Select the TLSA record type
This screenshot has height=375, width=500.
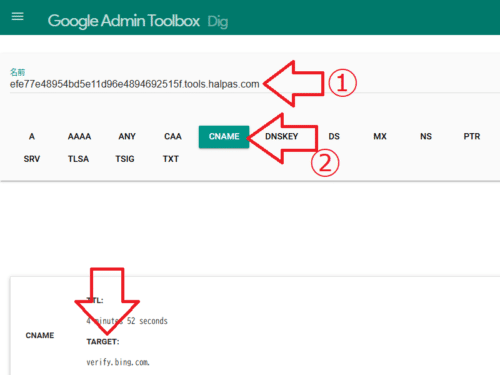point(79,159)
